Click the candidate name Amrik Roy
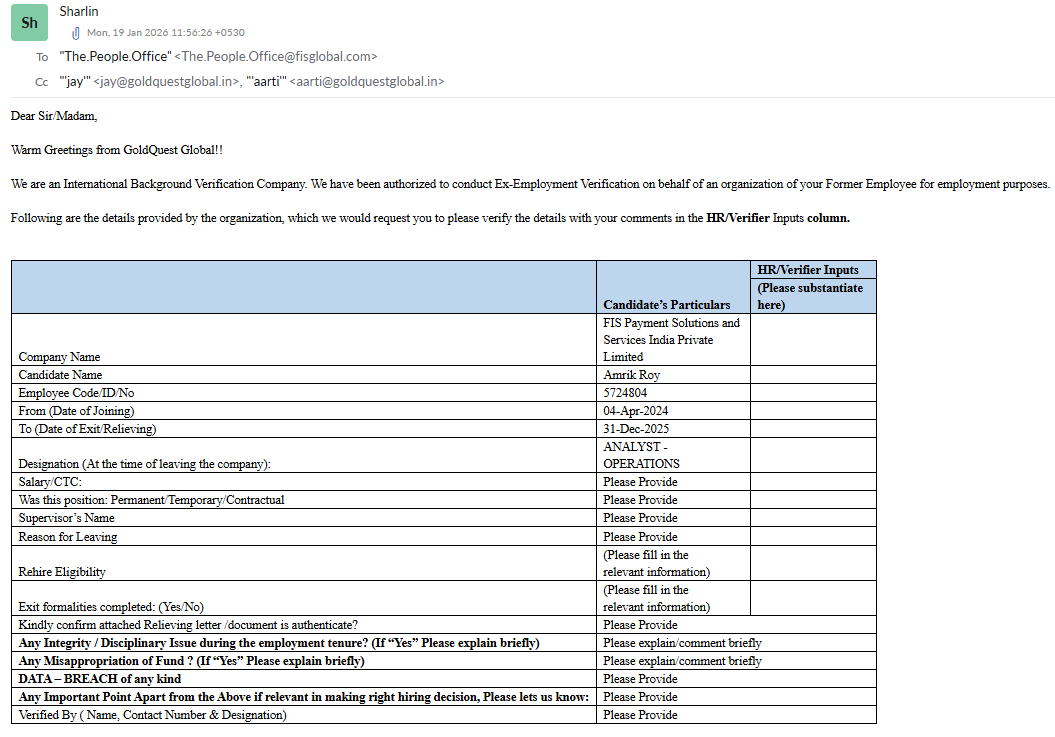This screenshot has height=737, width=1055. [x=631, y=375]
